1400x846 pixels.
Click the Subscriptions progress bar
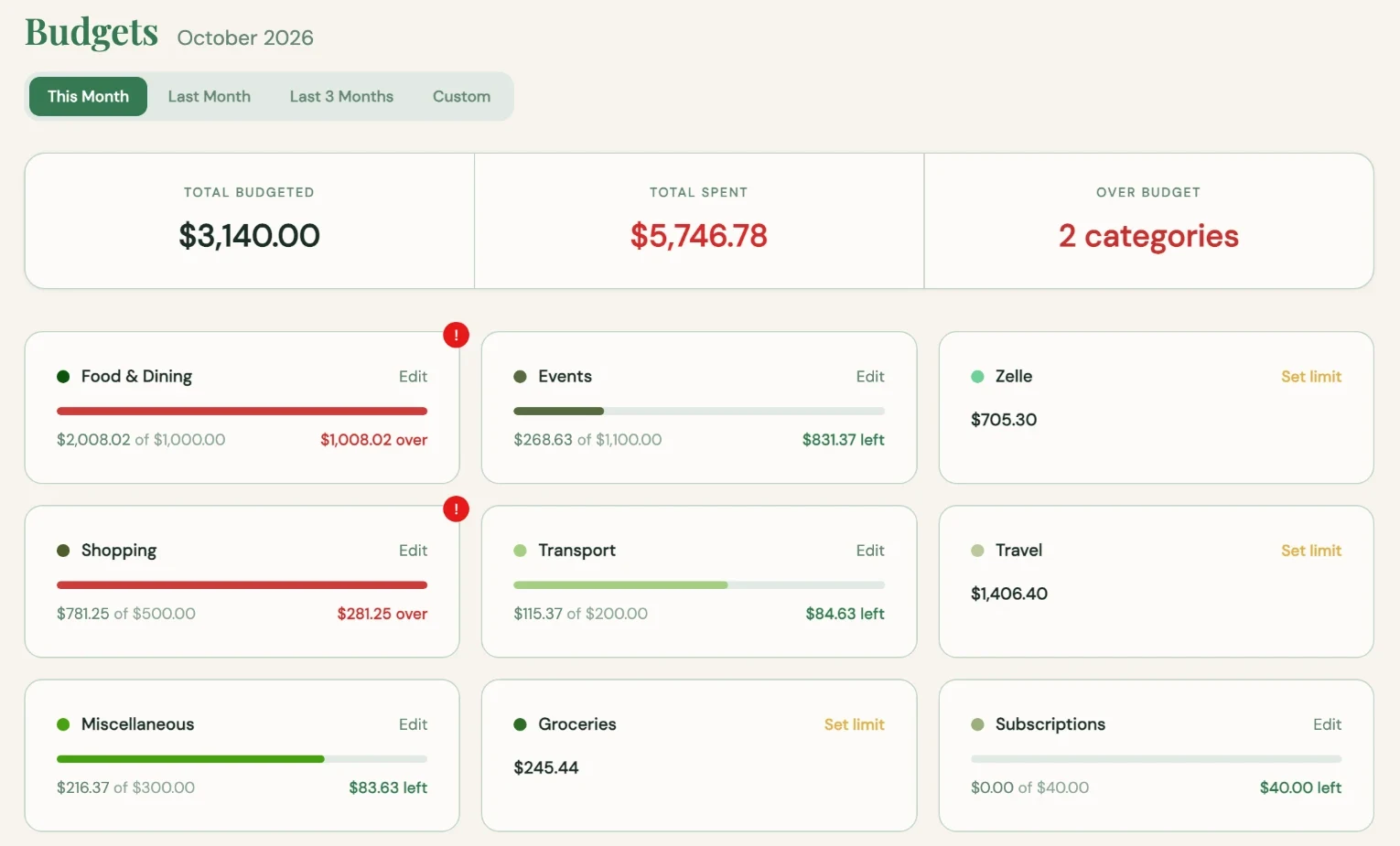click(1156, 758)
